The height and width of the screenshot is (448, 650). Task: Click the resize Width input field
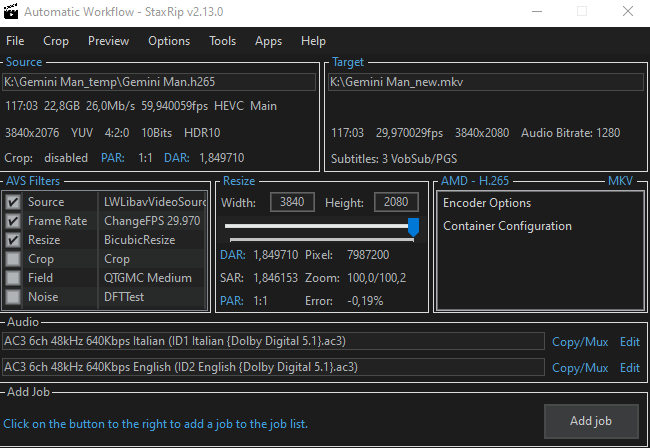coord(292,203)
